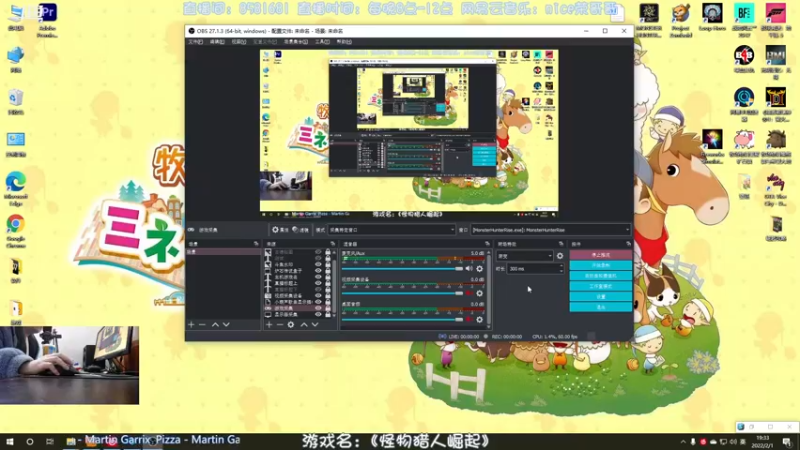Viewport: 800px width, 450px height.
Task: Open the Loop Hero desktop shortcut
Action: [x=712, y=18]
